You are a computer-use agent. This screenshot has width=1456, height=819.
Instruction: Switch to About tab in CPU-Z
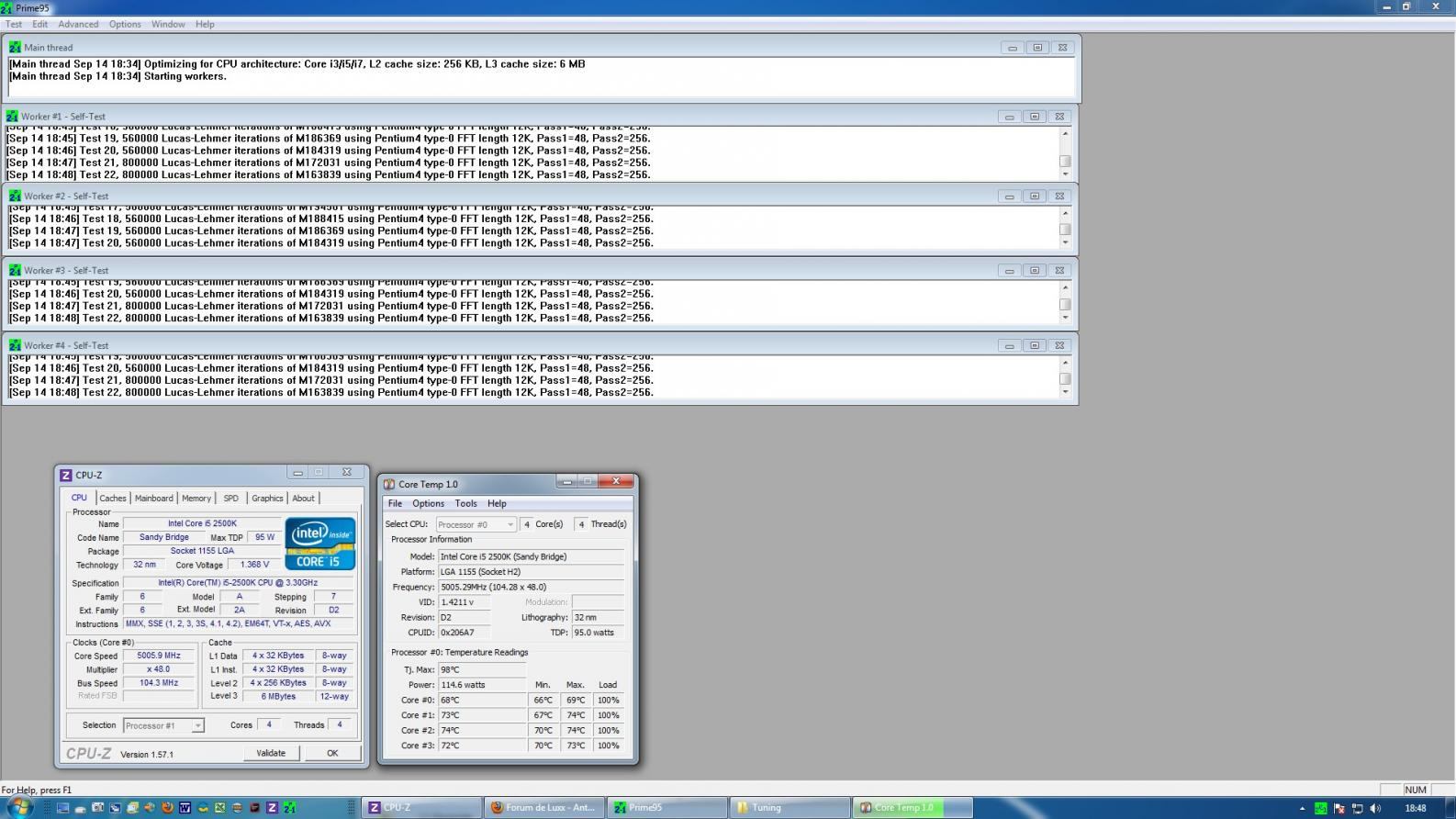coord(303,498)
